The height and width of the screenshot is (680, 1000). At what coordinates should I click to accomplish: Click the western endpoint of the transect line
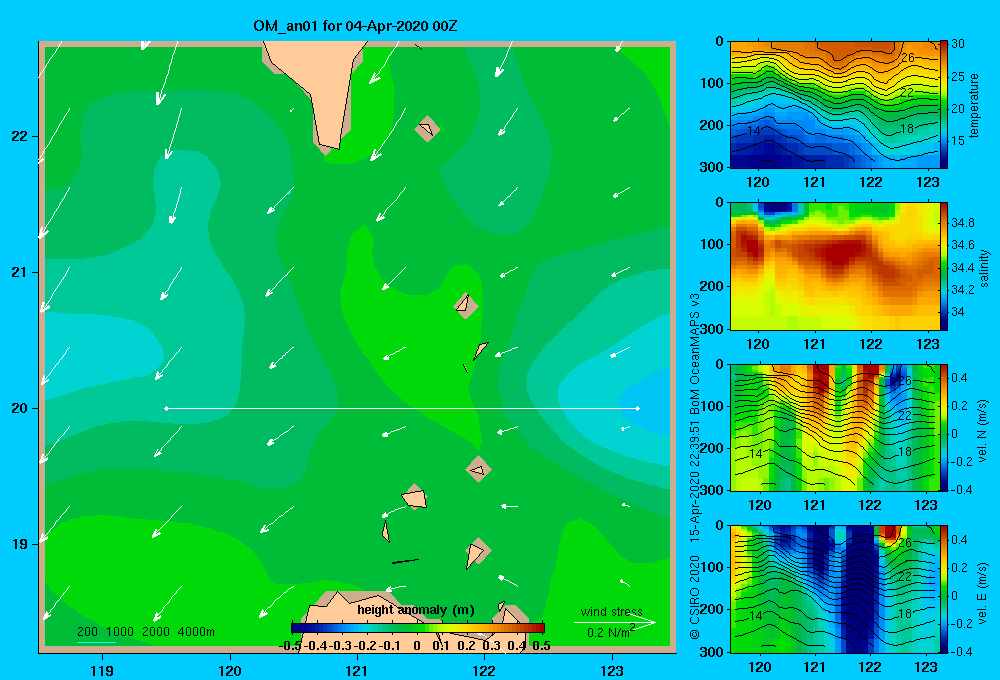(166, 408)
